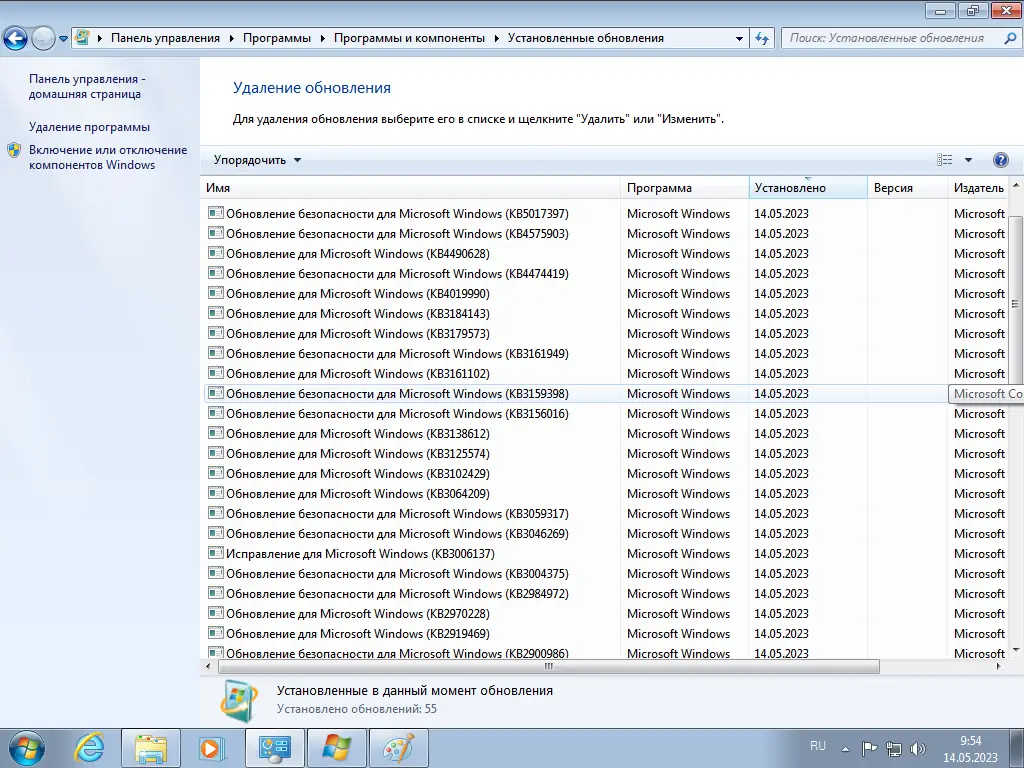Select Исправление KB3006137 row
Screen dimensions: 1024x768
605,554
